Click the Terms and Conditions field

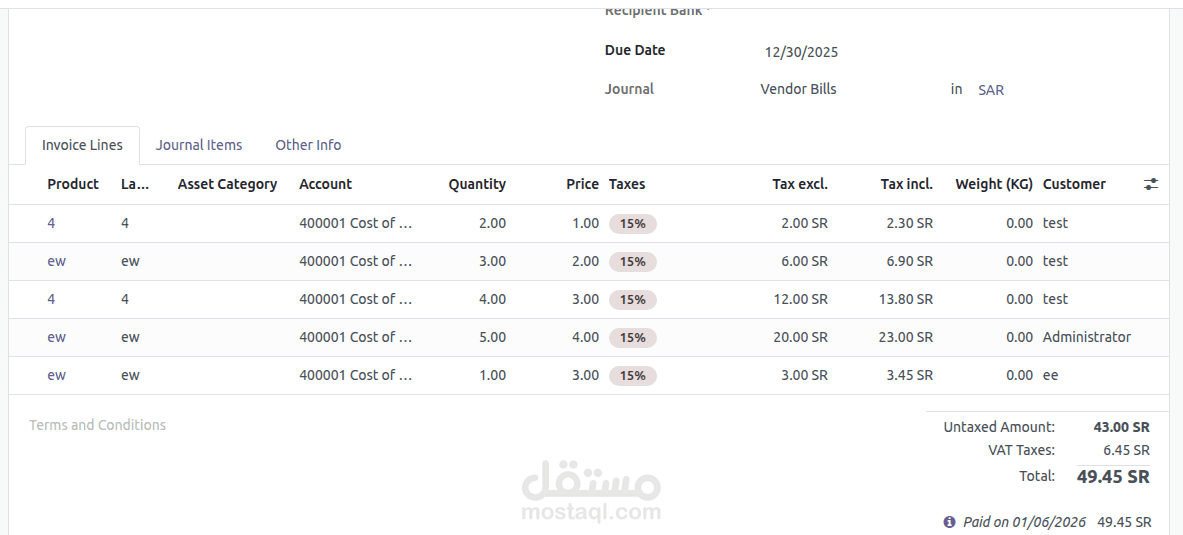97,425
